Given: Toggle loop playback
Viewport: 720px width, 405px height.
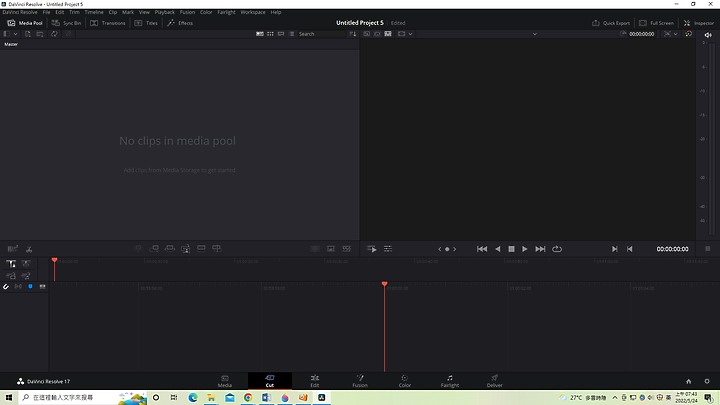Looking at the screenshot, I should [x=557, y=249].
